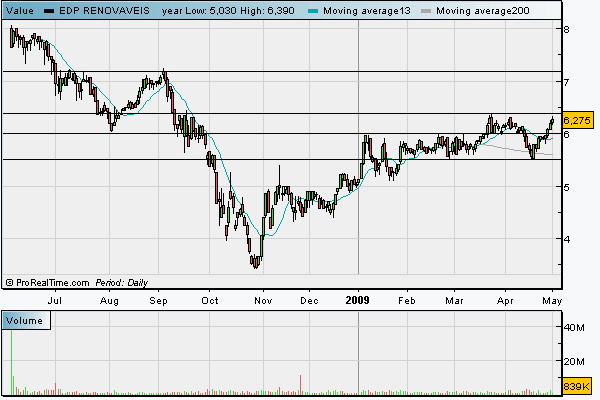The image size is (600, 400).
Task: Click the yellow 839K volume tag
Action: [x=576, y=386]
